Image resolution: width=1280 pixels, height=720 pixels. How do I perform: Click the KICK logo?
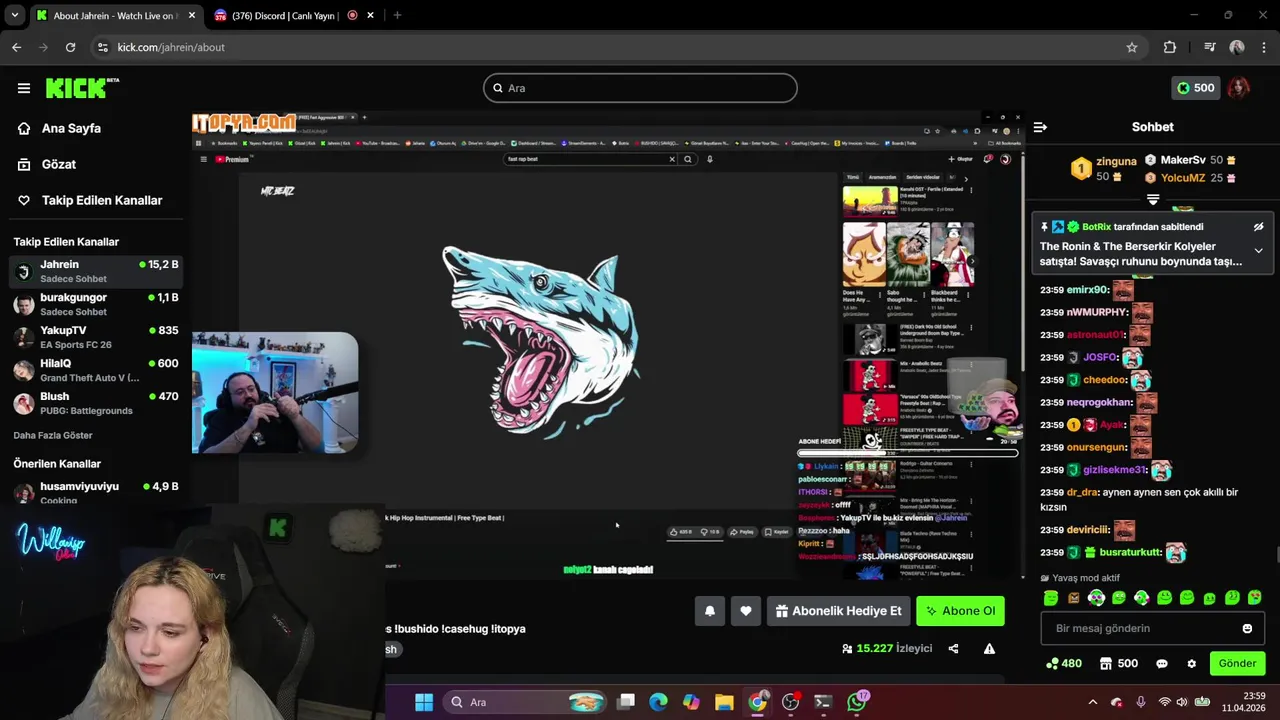82,88
